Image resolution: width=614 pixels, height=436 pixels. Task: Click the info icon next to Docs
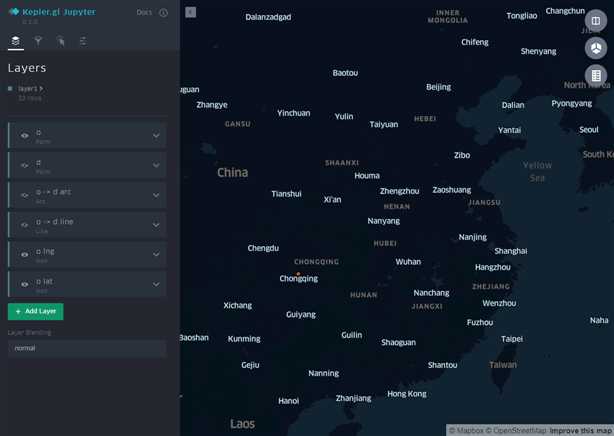coord(163,13)
